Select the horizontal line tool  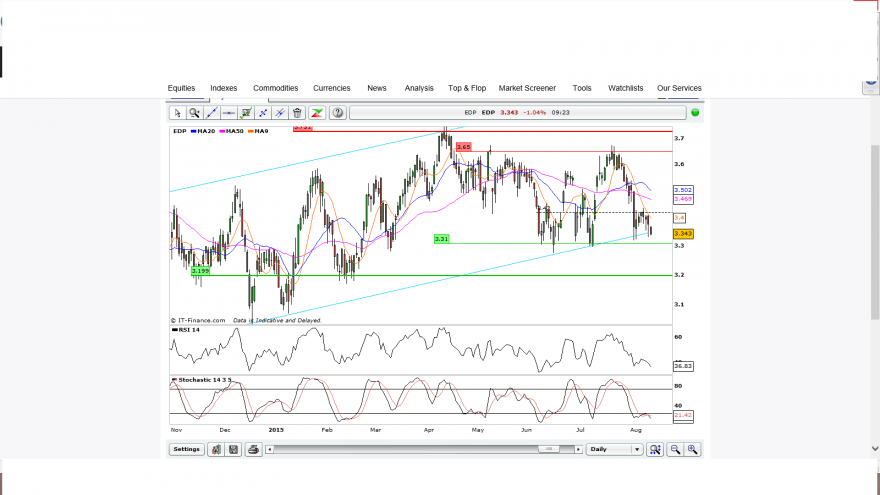(228, 113)
